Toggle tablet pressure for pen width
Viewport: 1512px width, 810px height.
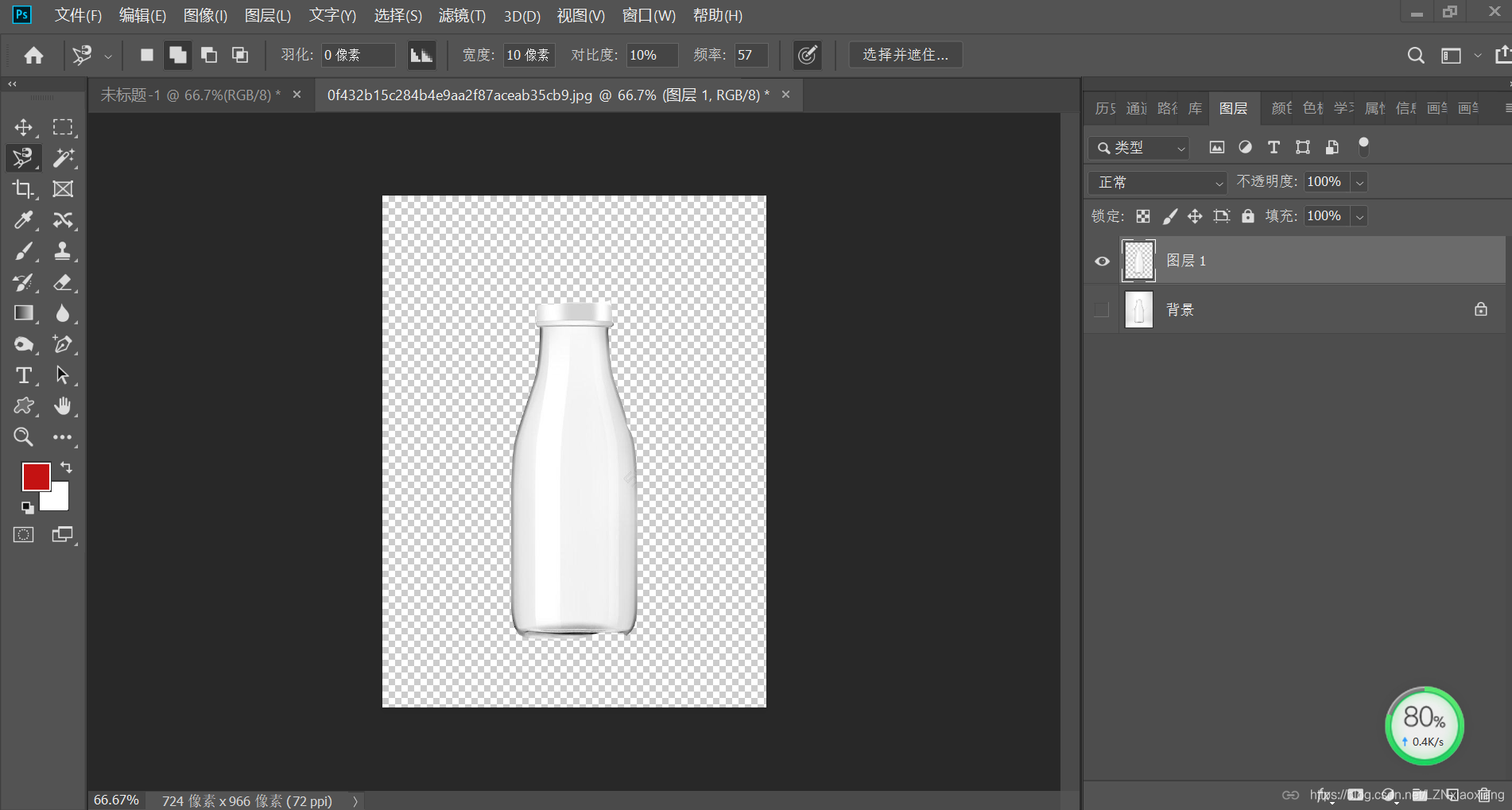(807, 55)
